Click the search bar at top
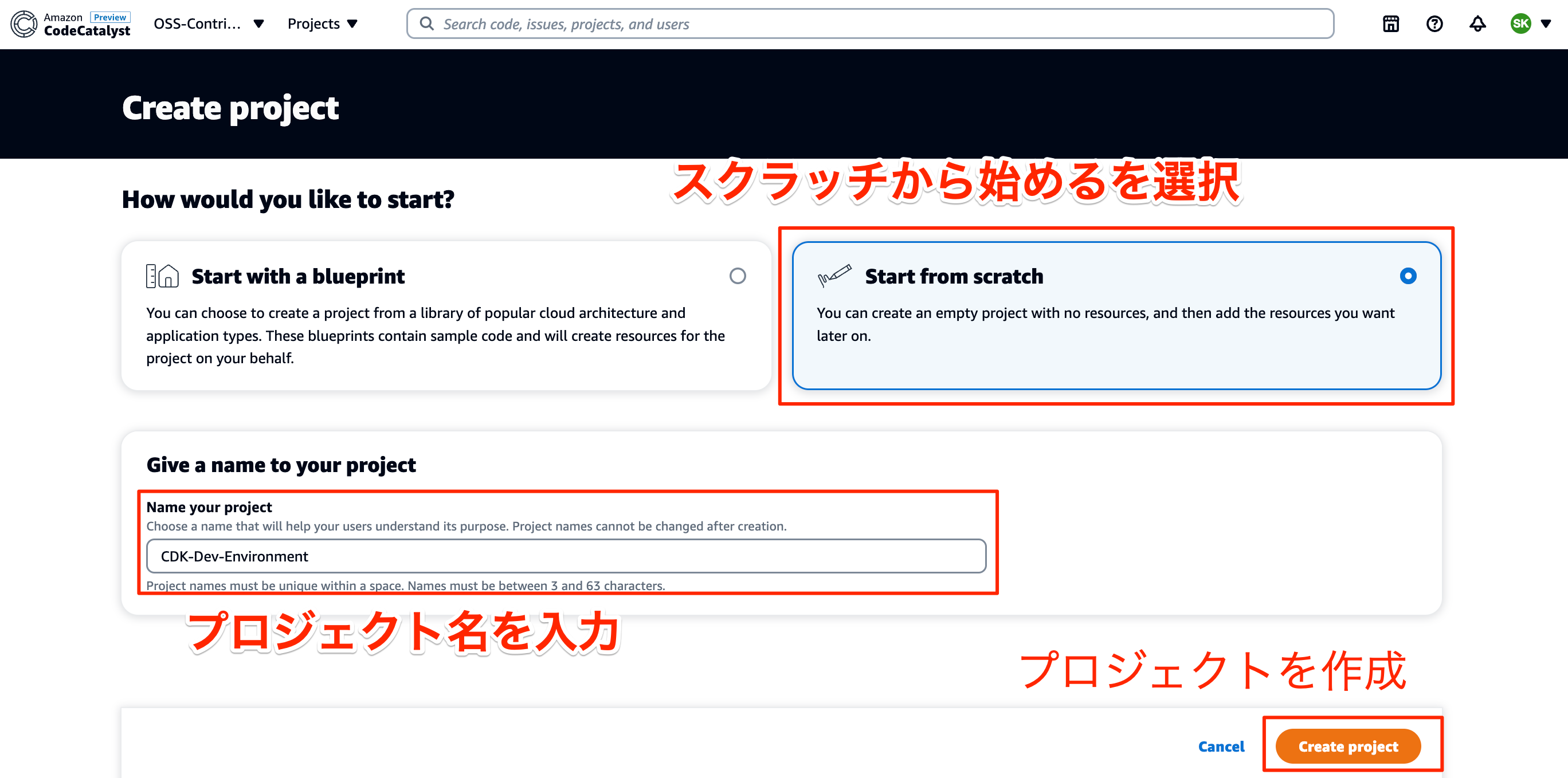The image size is (1568, 778). (871, 23)
